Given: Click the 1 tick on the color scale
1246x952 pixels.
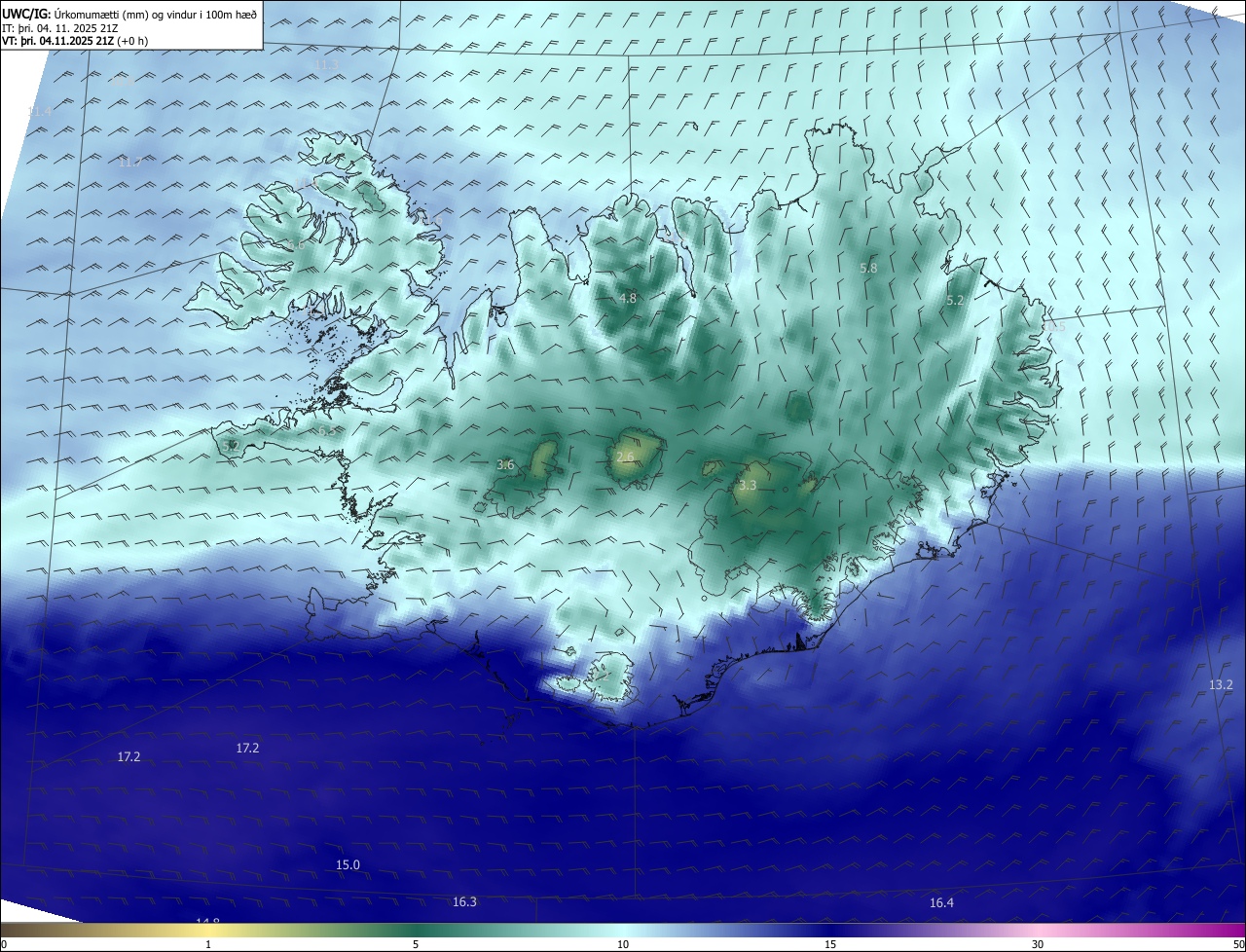Looking at the screenshot, I should click(x=208, y=944).
